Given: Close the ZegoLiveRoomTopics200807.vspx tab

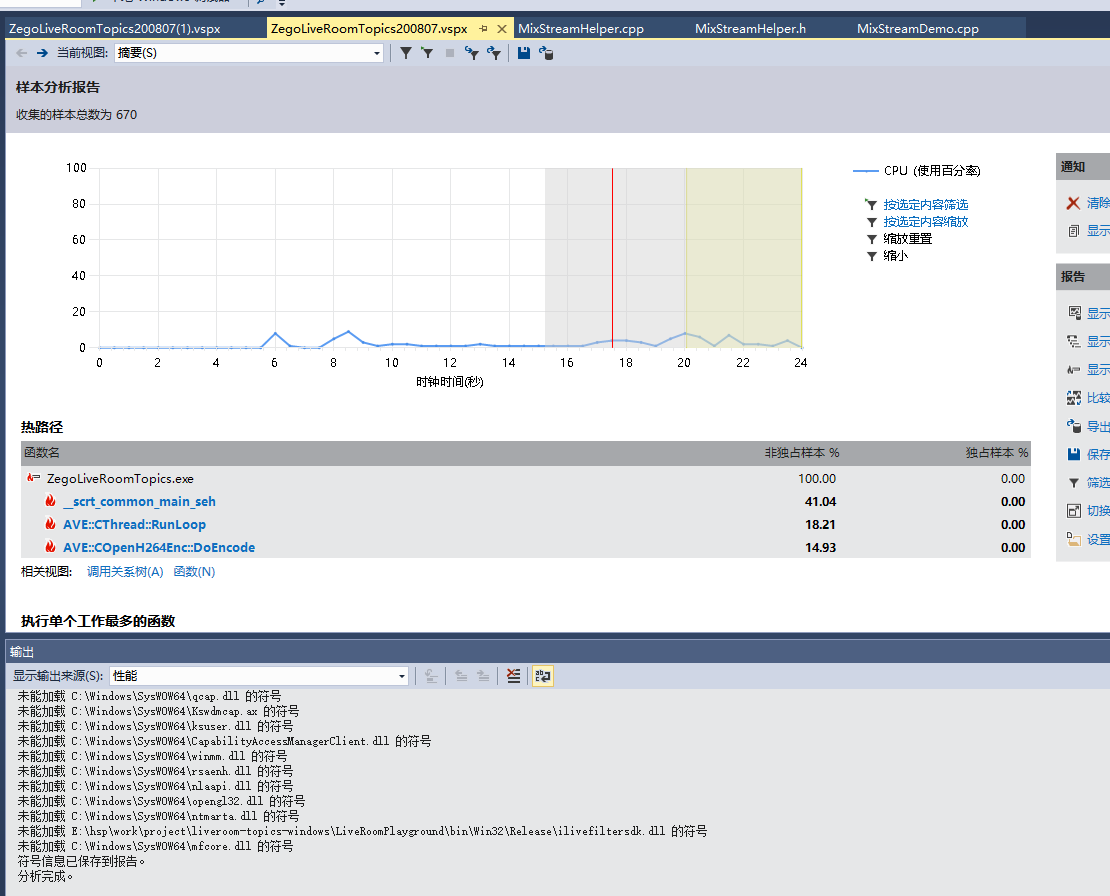Looking at the screenshot, I should click(x=501, y=29).
